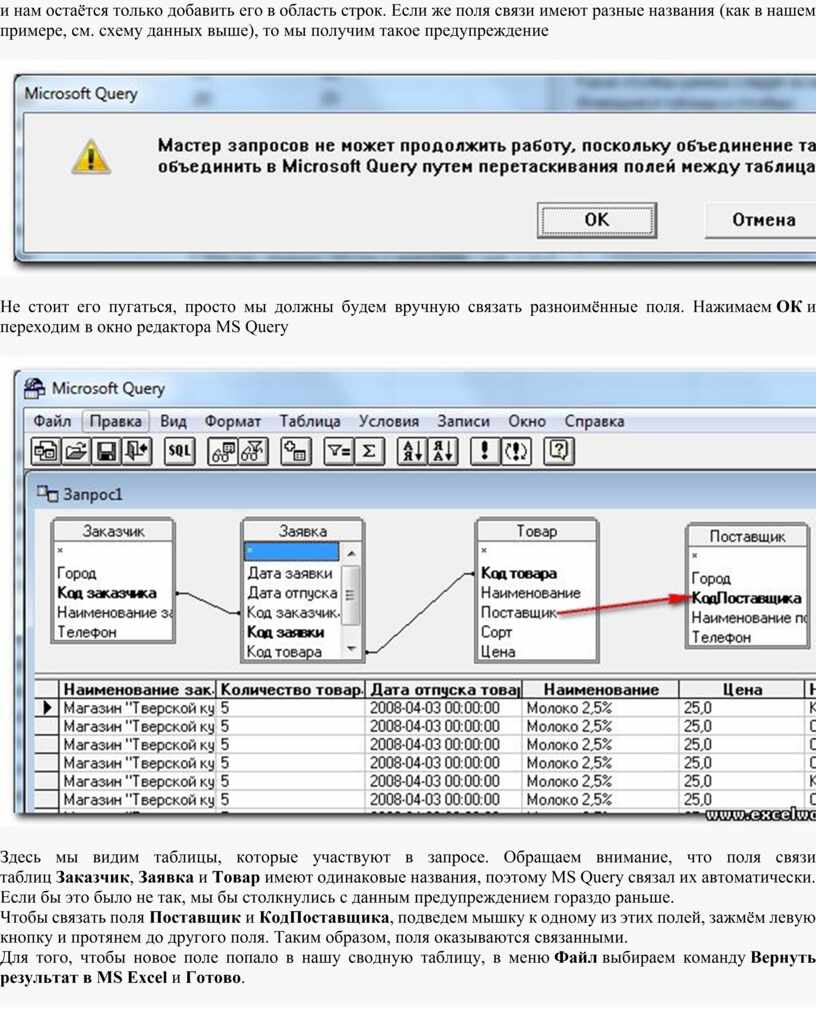816x1009 pixels.
Task: Click Отмена in the warning dialog
Action: tap(763, 220)
